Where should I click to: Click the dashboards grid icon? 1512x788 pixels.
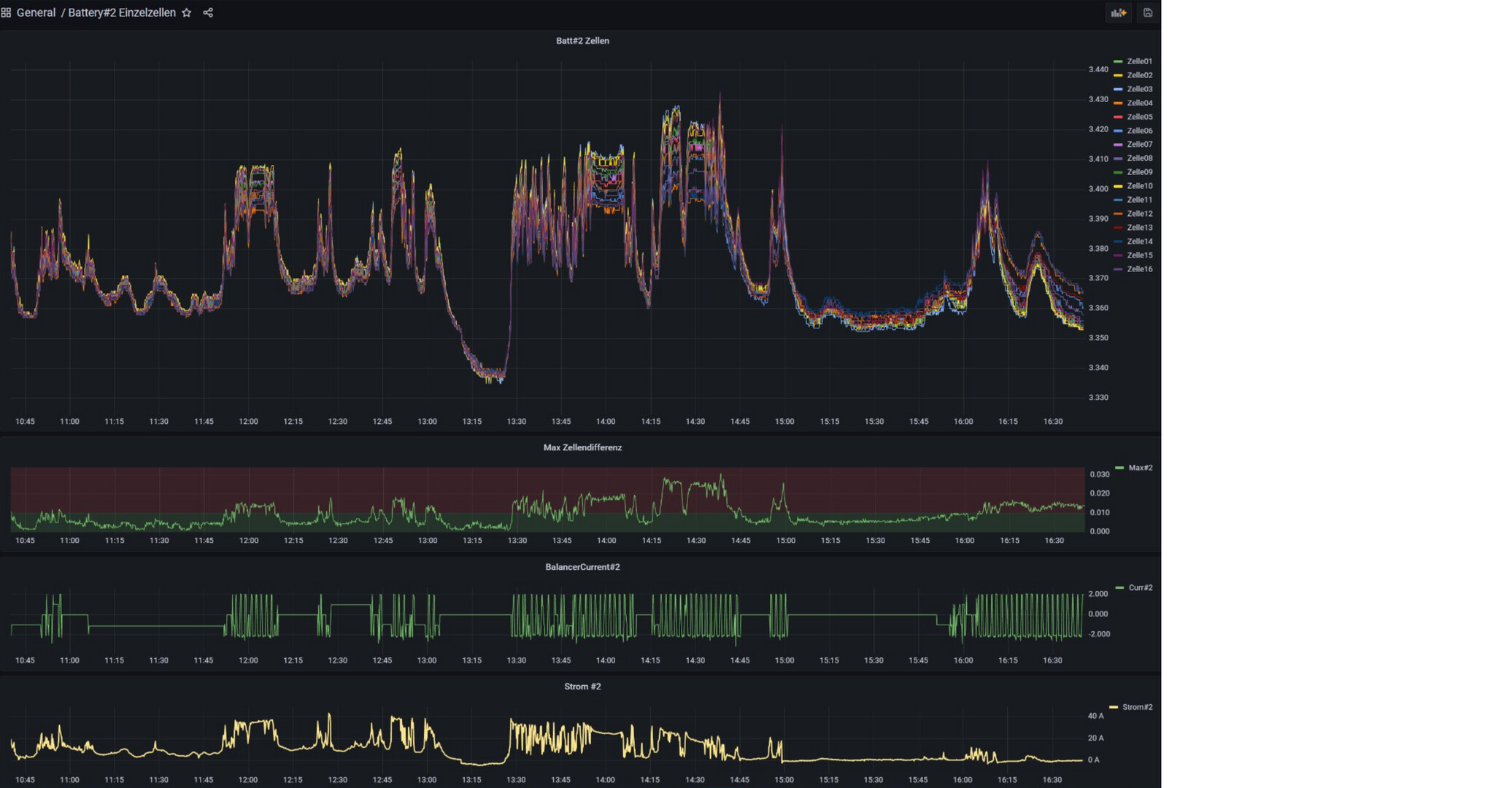6,12
